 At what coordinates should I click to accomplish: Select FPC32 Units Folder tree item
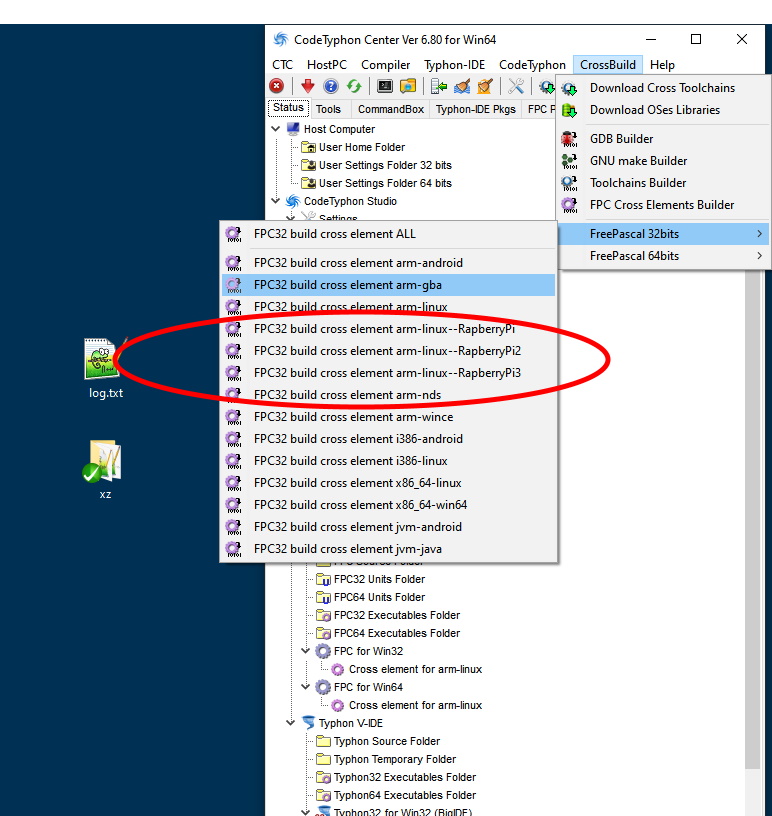(x=379, y=579)
